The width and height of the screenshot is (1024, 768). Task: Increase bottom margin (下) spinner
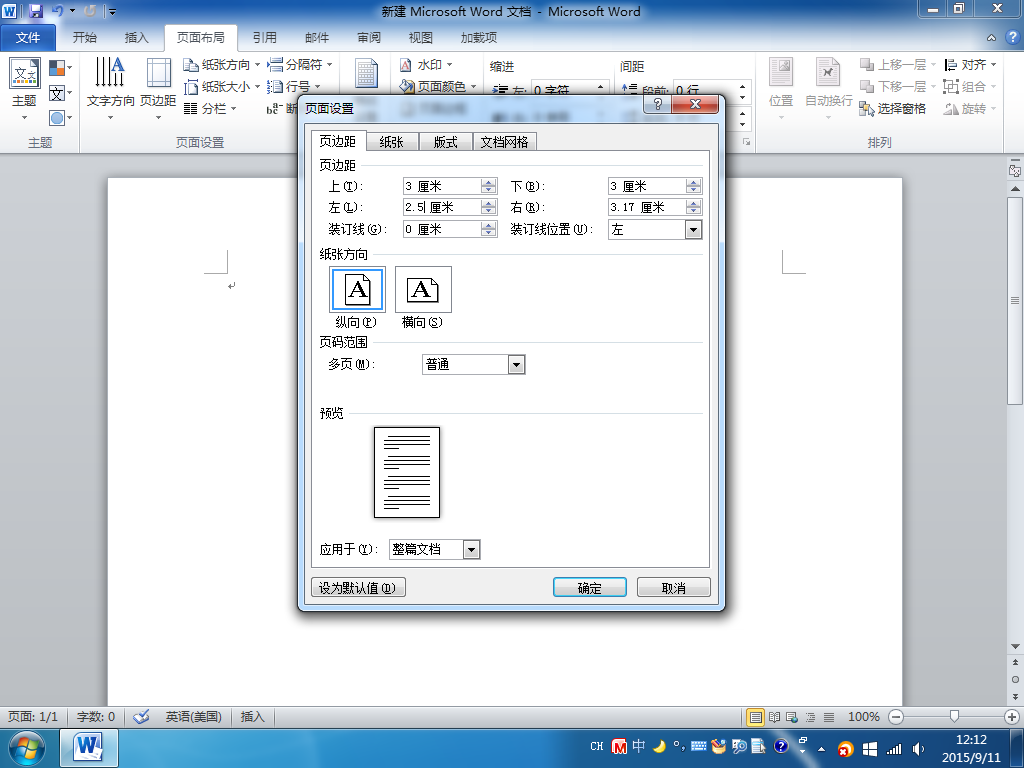694,182
